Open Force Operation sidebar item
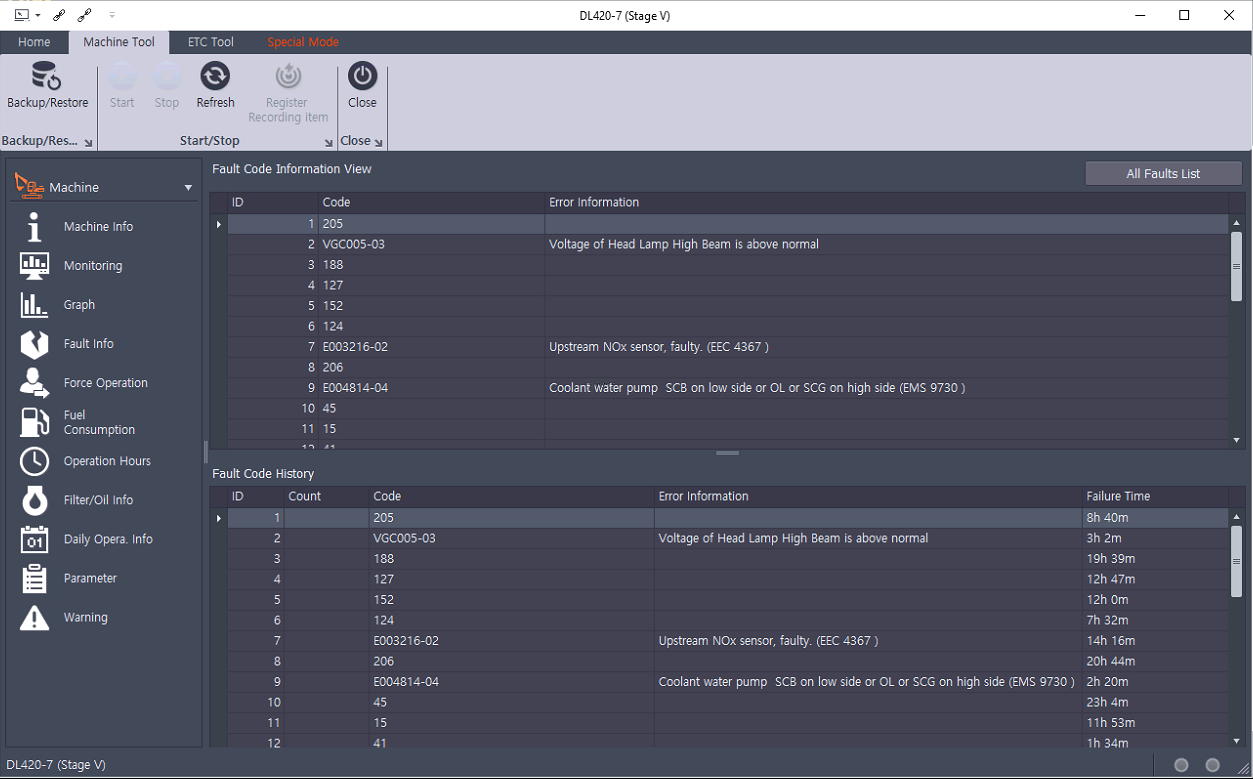1253x779 pixels. 106,383
